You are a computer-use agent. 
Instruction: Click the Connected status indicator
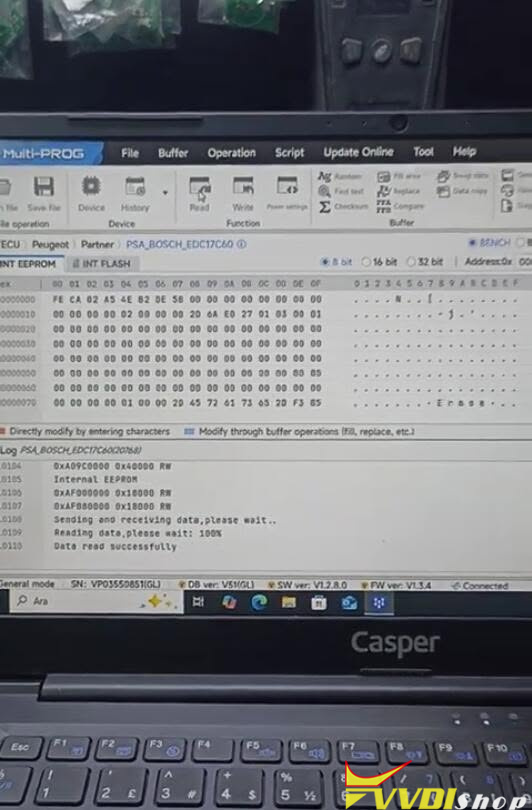480,586
